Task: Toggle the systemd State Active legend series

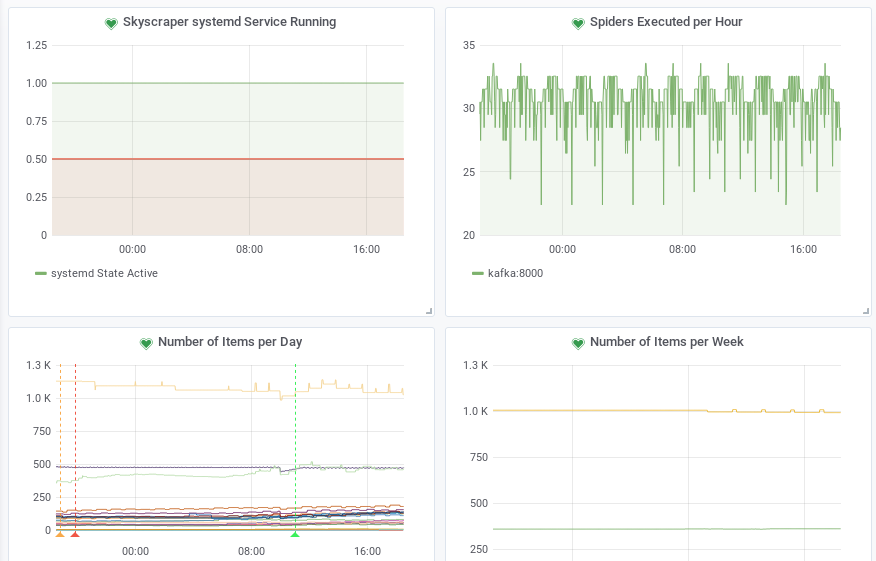Action: [104, 273]
